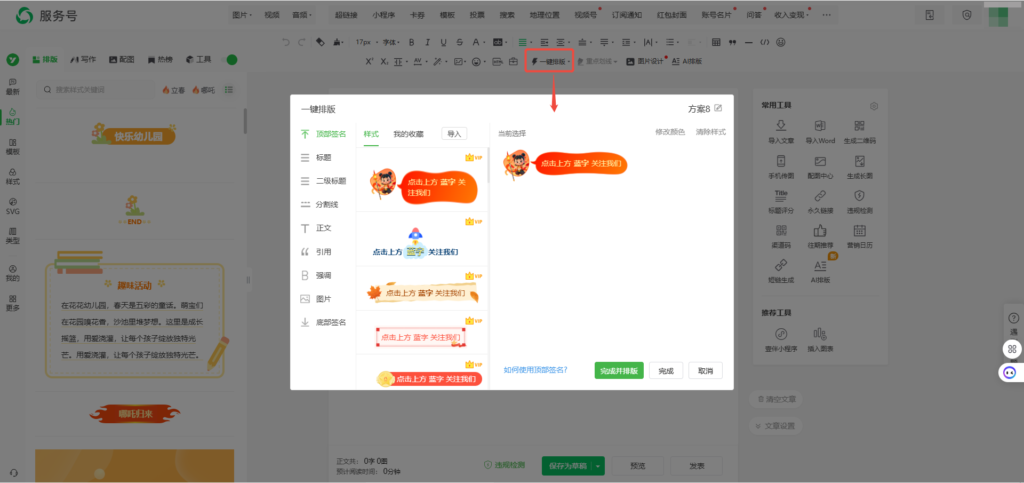This screenshot has height=483, width=1024.
Task: Open the SVG sidebar section
Action: (12, 206)
